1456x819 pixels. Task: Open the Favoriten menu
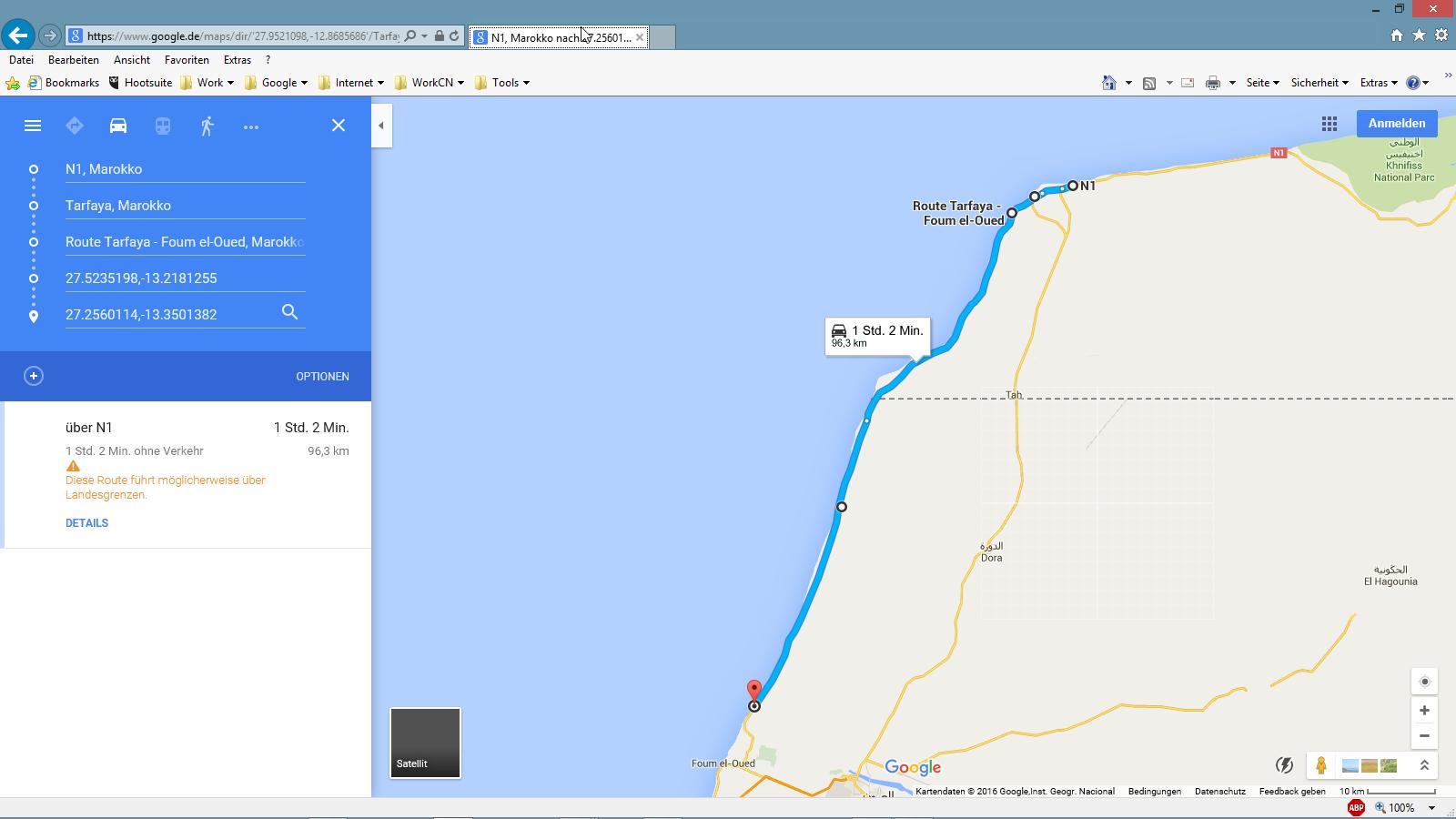click(187, 60)
